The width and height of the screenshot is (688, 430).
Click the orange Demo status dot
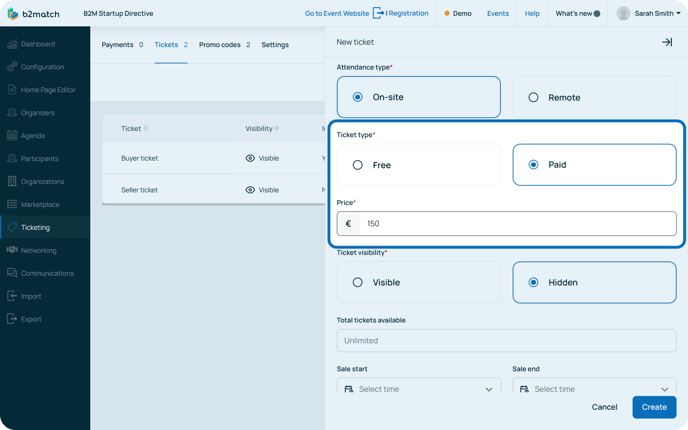[447, 14]
